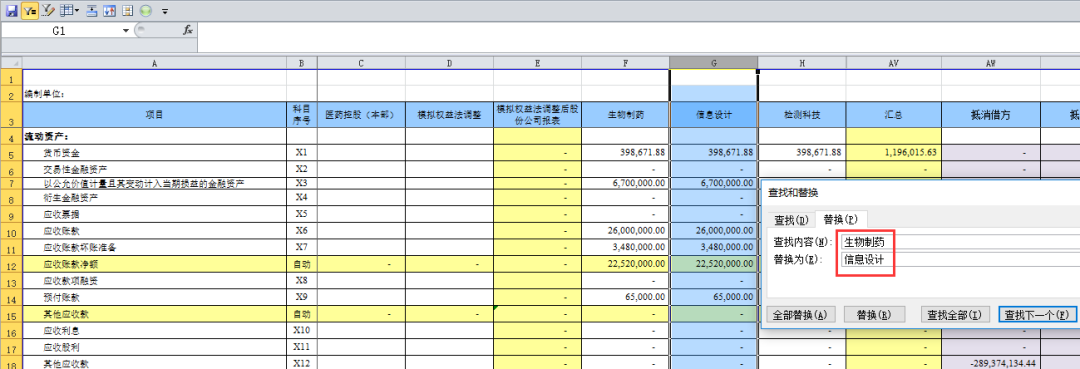Click the 生物制药 header cell in column F
Screen dimensions: 1080x369
625,115
